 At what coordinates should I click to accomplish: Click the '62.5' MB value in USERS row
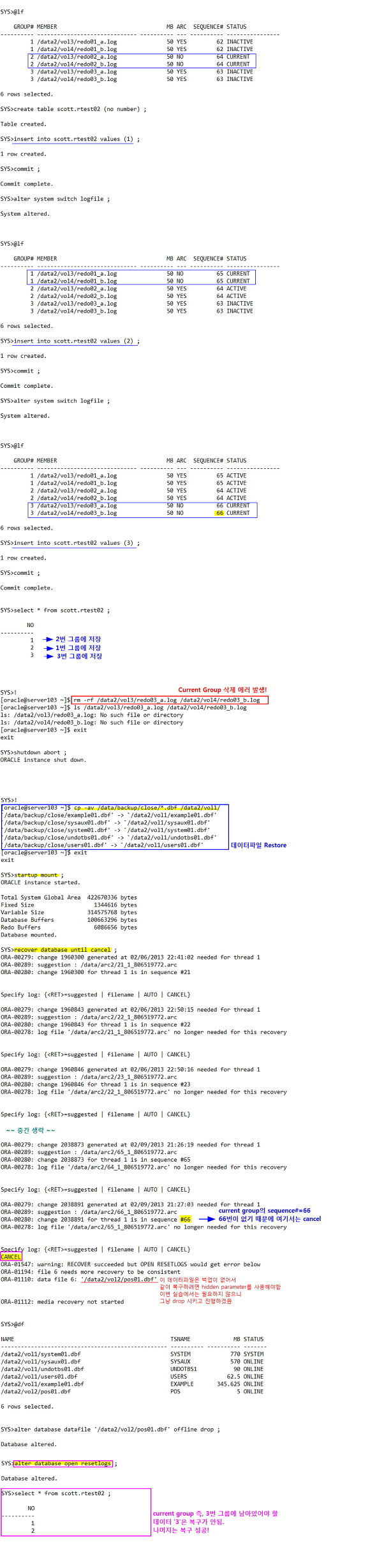(233, 1378)
